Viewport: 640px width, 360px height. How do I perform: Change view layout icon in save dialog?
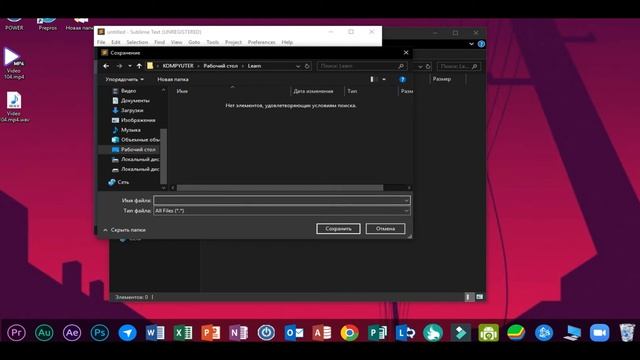(372, 79)
